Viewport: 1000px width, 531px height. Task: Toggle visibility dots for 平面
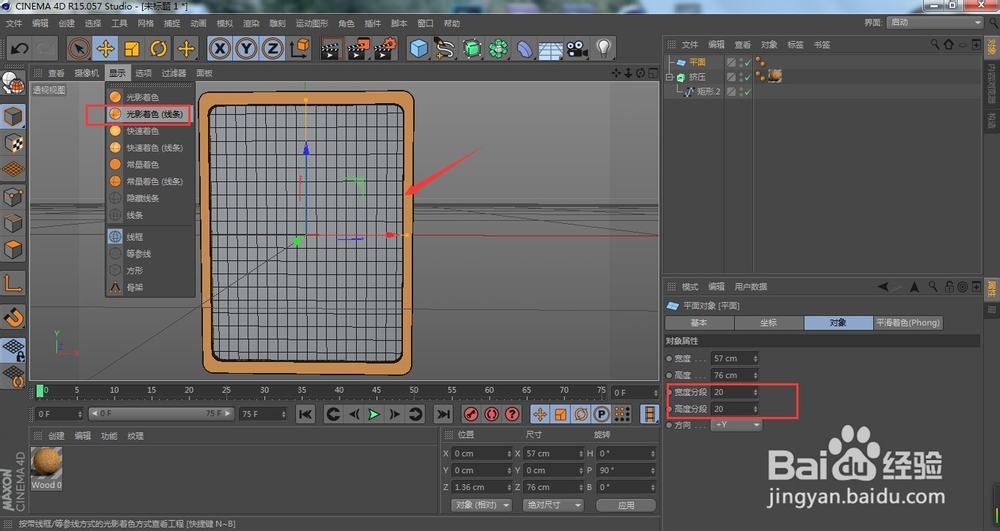(x=740, y=62)
